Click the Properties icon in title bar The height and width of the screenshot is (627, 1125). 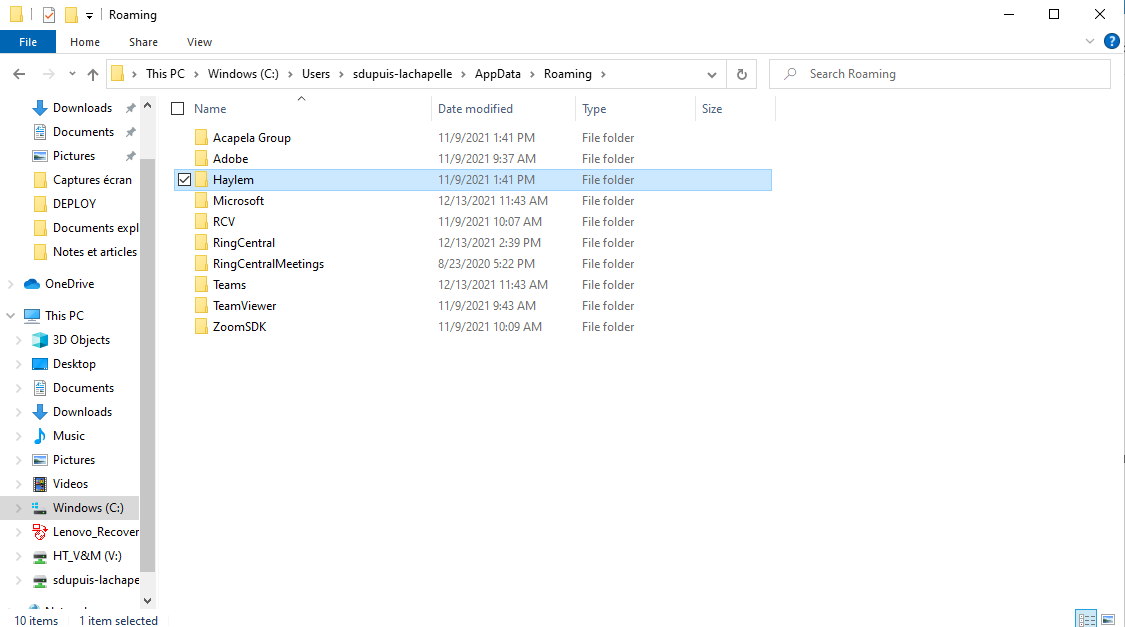point(49,15)
